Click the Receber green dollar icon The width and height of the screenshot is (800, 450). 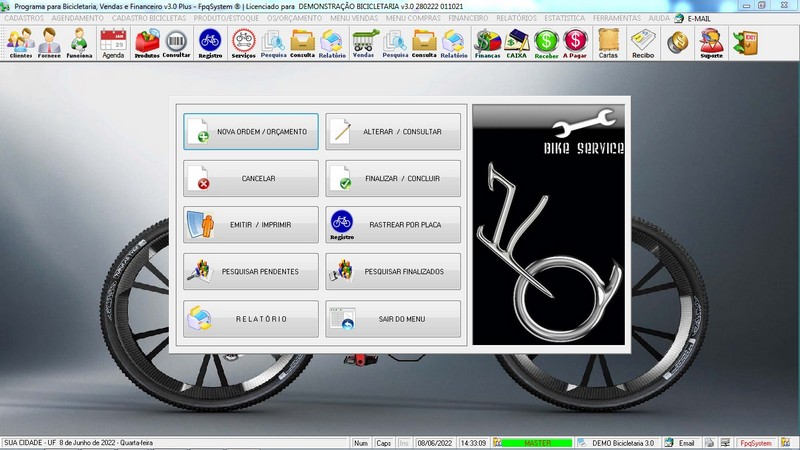pyautogui.click(x=546, y=43)
